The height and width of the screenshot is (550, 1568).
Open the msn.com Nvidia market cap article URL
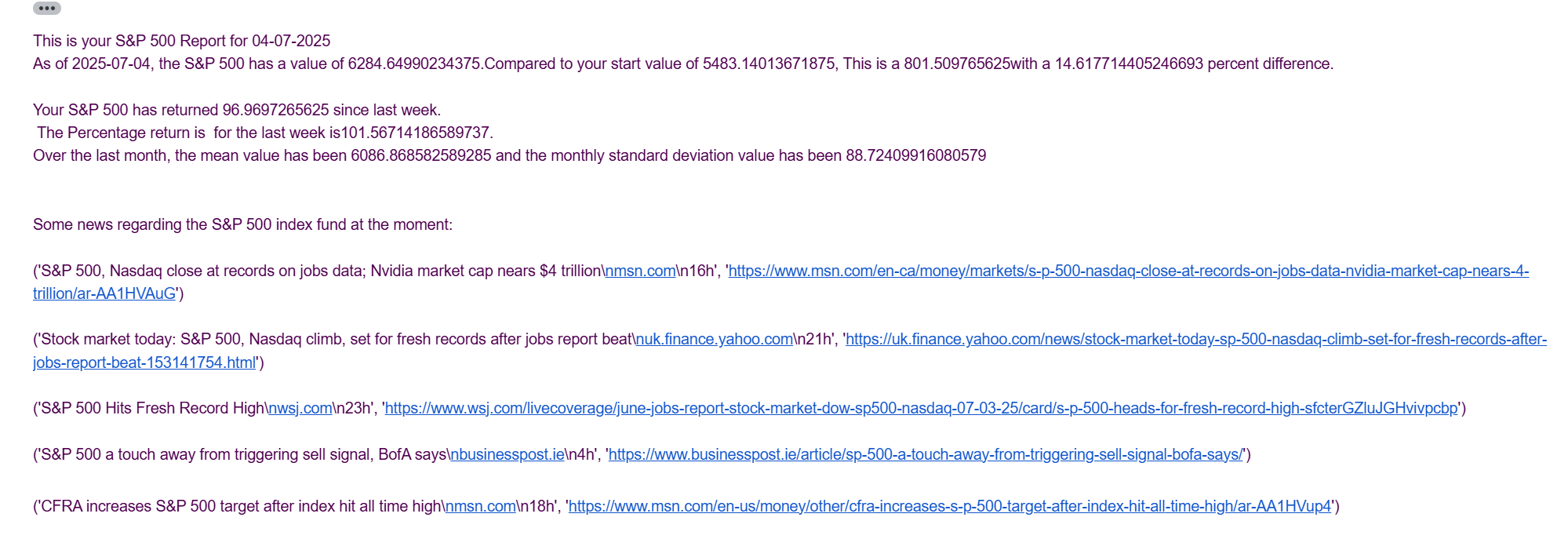pos(1129,271)
